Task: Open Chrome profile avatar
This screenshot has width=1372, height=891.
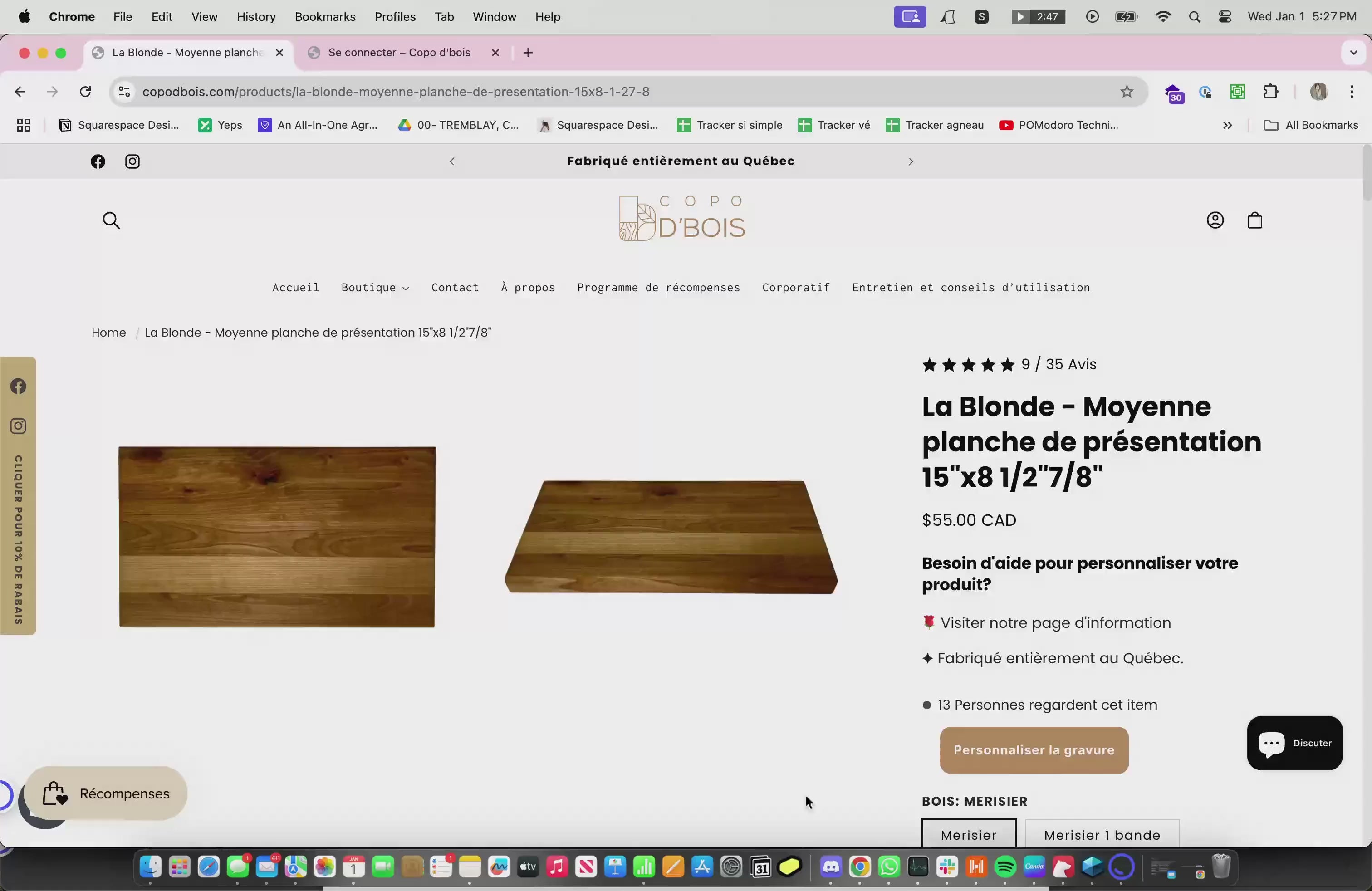Action: click(x=1319, y=92)
